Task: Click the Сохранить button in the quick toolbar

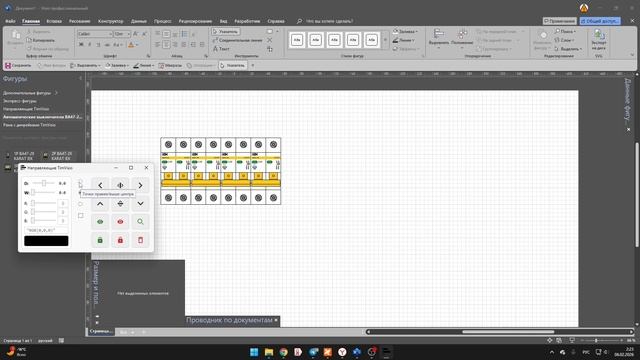Action: tap(18, 65)
